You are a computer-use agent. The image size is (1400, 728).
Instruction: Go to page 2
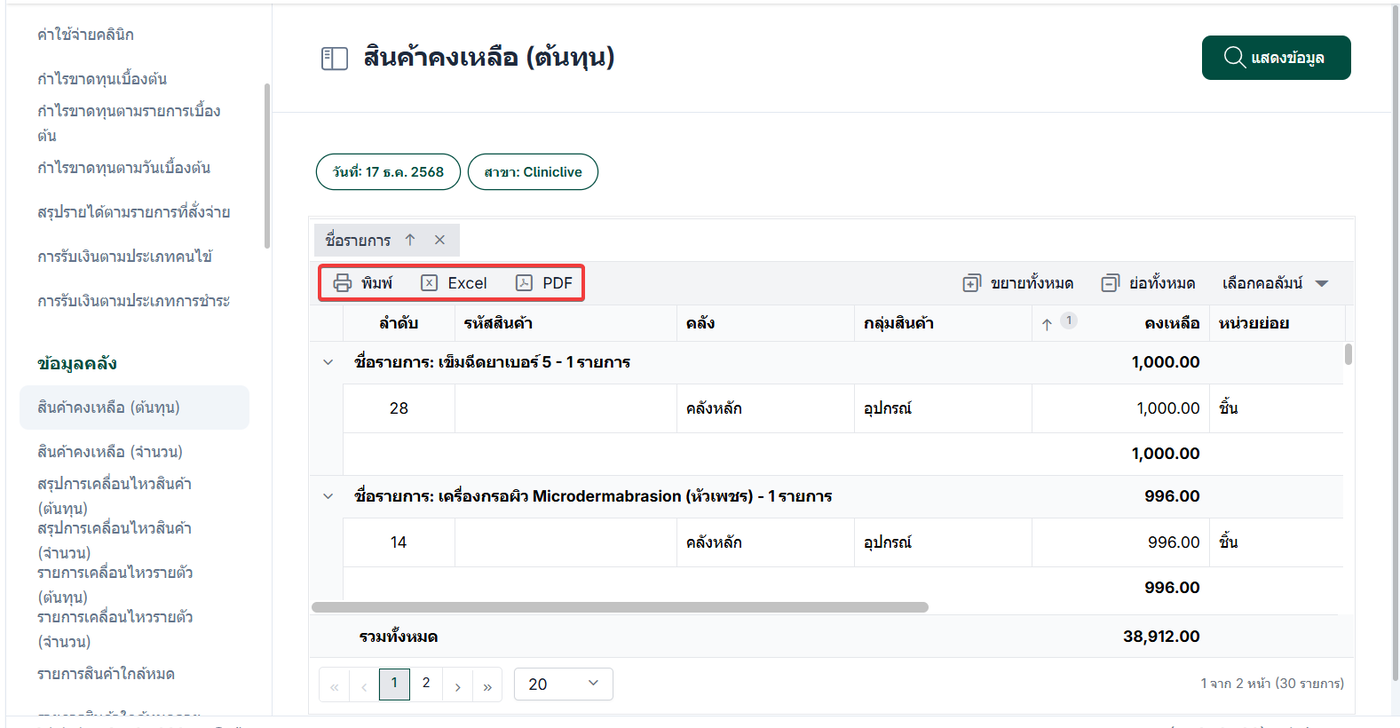[x=426, y=683]
